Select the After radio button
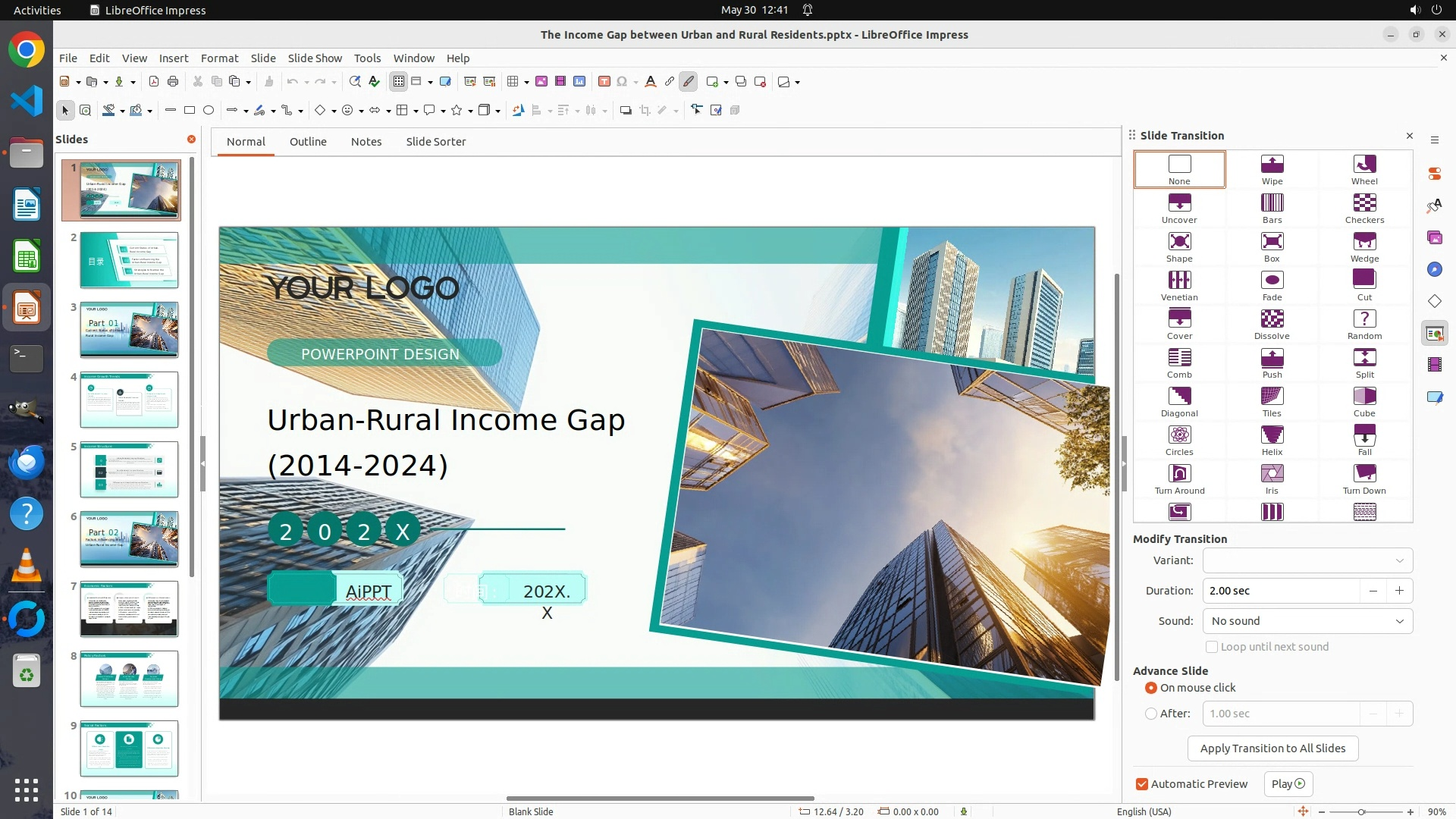Image resolution: width=1456 pixels, height=819 pixels. (1151, 714)
